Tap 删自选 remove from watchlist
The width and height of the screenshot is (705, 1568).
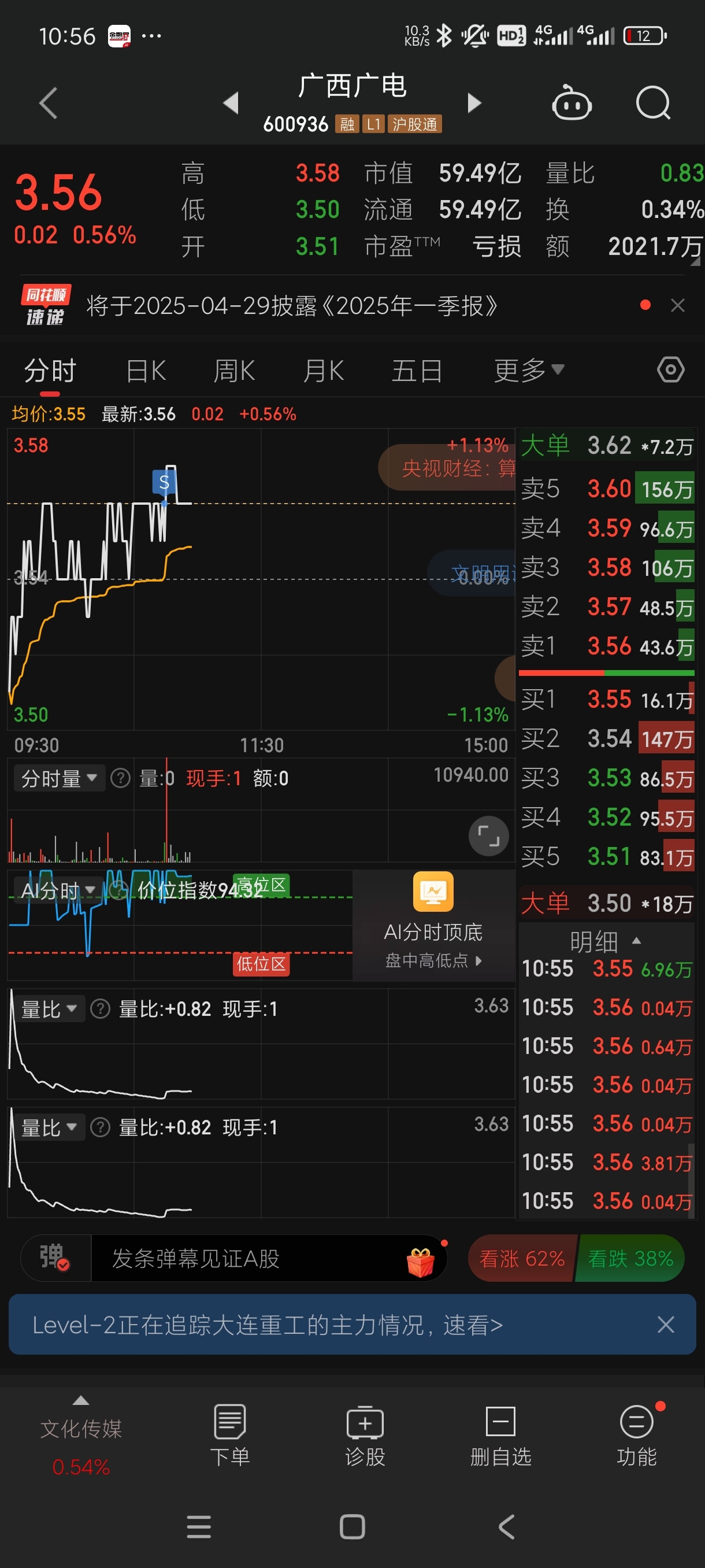point(500,1434)
